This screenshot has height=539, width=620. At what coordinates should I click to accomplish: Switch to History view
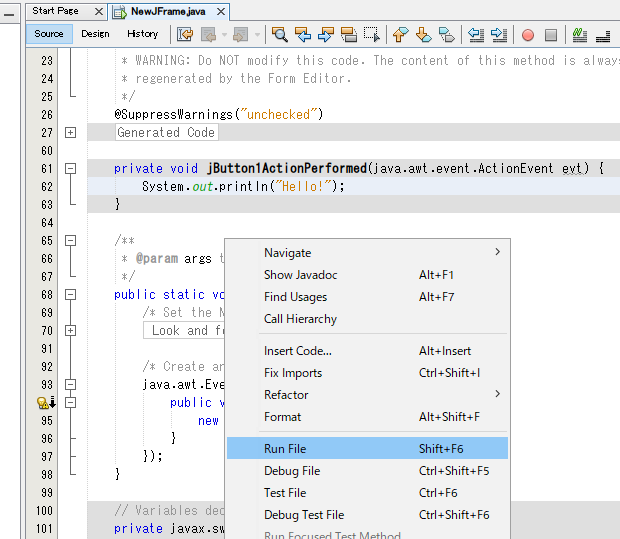tap(143, 34)
